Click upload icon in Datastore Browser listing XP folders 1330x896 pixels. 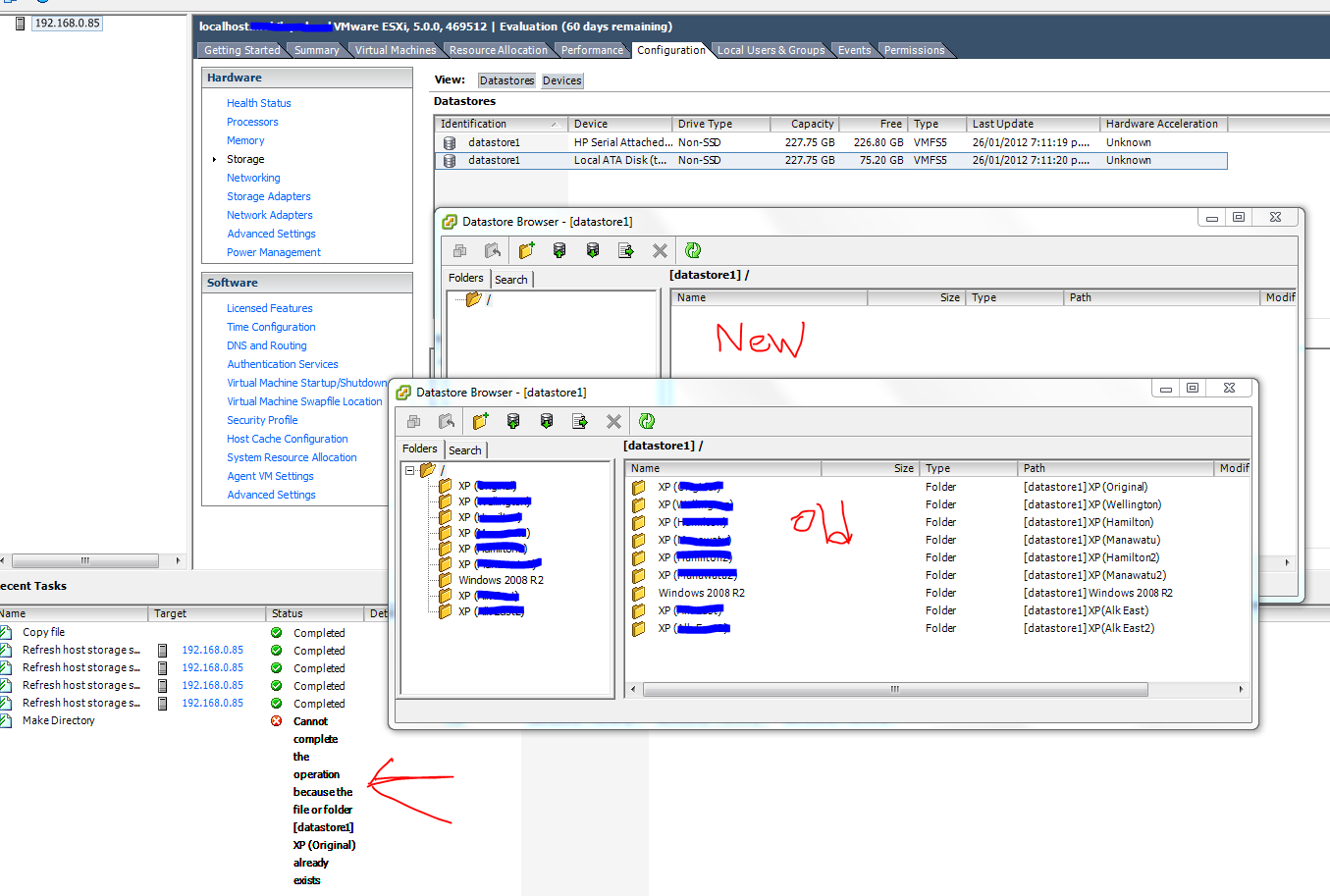513,421
